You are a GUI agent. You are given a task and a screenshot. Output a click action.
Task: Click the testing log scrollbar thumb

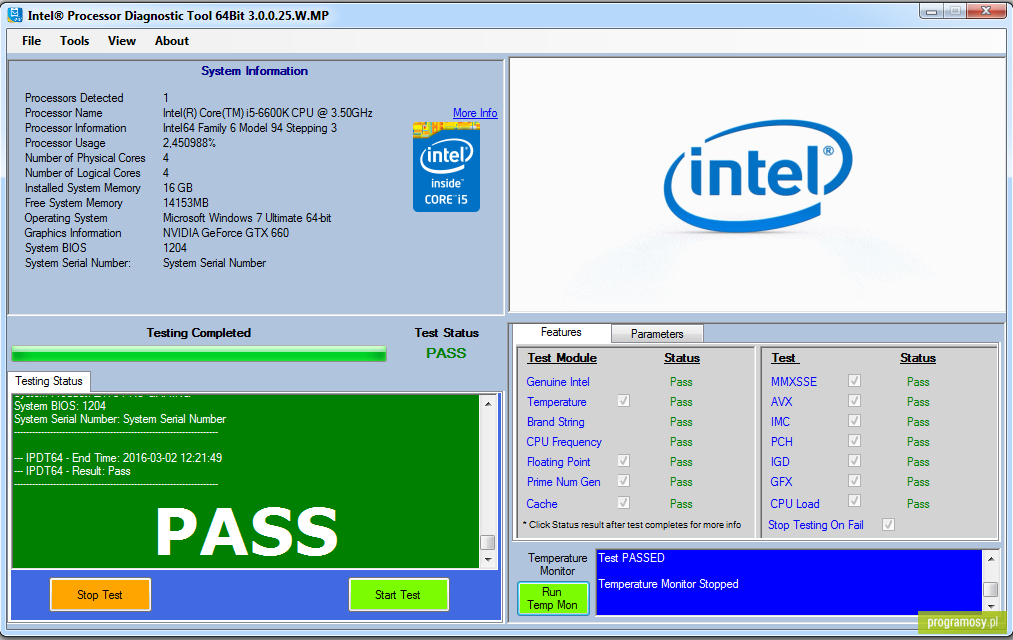[x=488, y=542]
